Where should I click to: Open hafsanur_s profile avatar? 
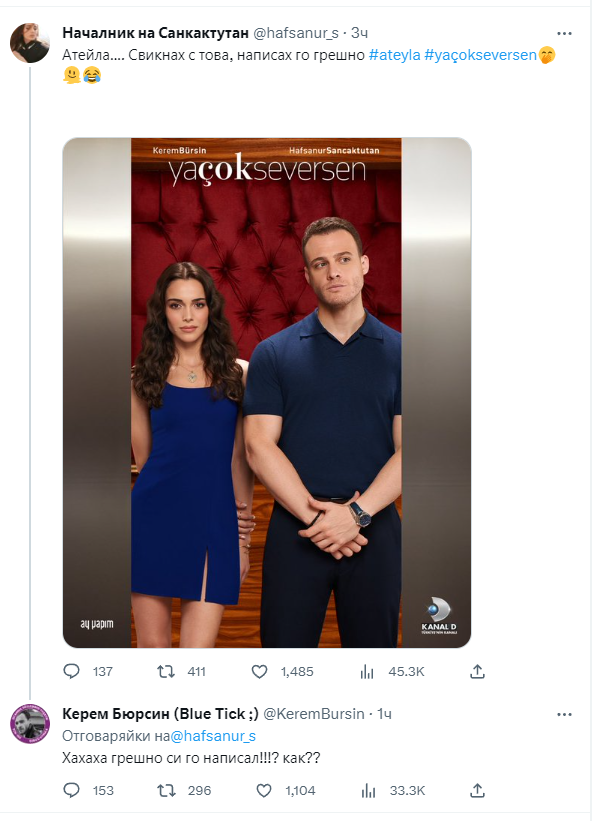pos(29,43)
